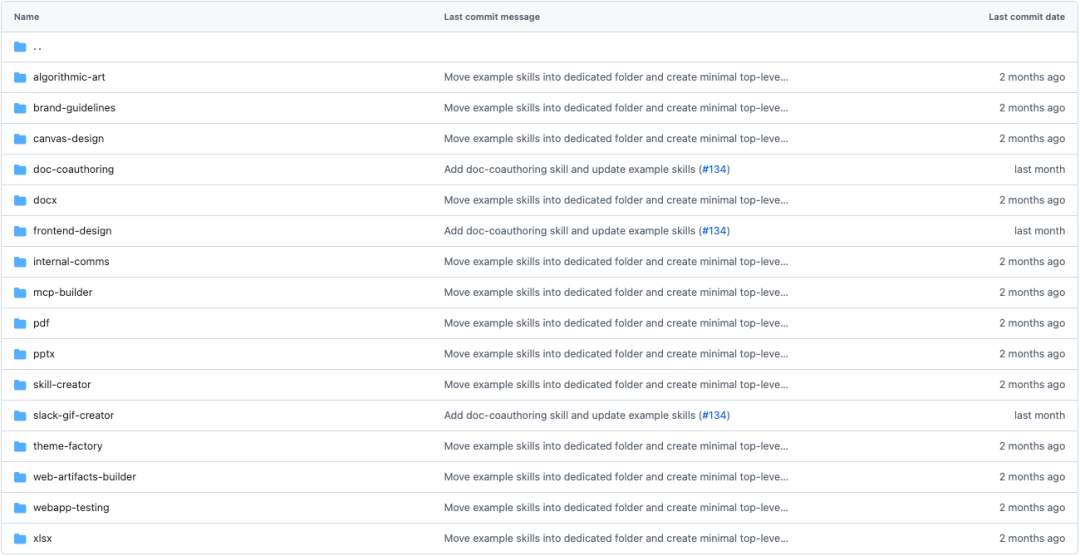Click the theme-factory folder icon

coord(20,446)
